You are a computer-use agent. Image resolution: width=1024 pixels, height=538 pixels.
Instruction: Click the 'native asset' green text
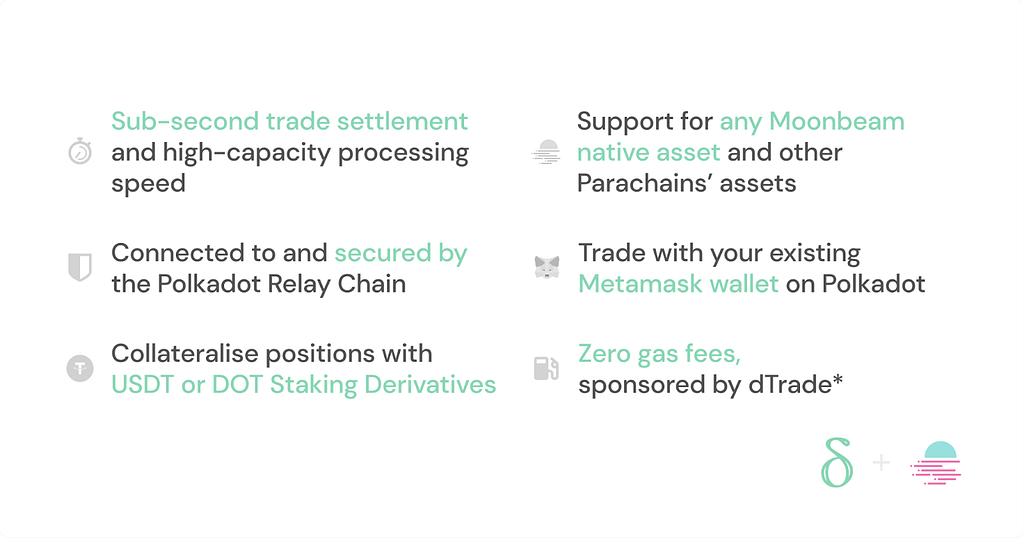(648, 153)
